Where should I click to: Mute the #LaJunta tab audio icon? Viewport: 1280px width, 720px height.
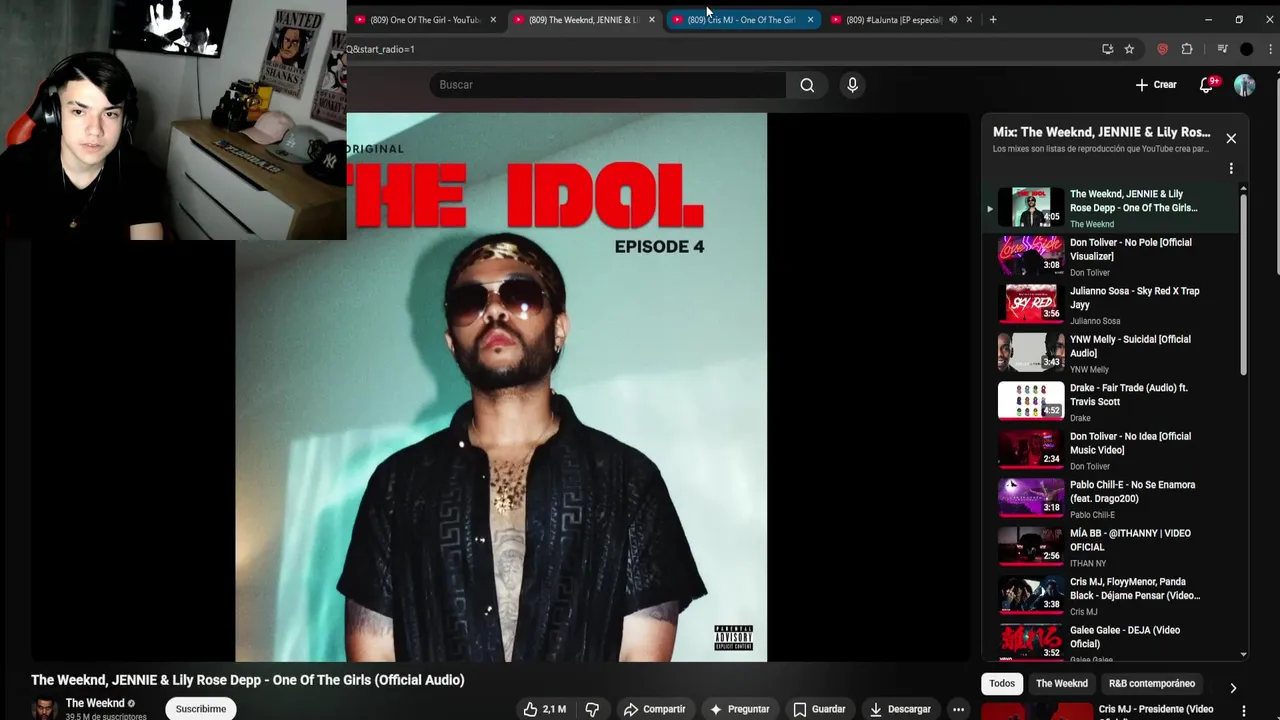(x=953, y=20)
